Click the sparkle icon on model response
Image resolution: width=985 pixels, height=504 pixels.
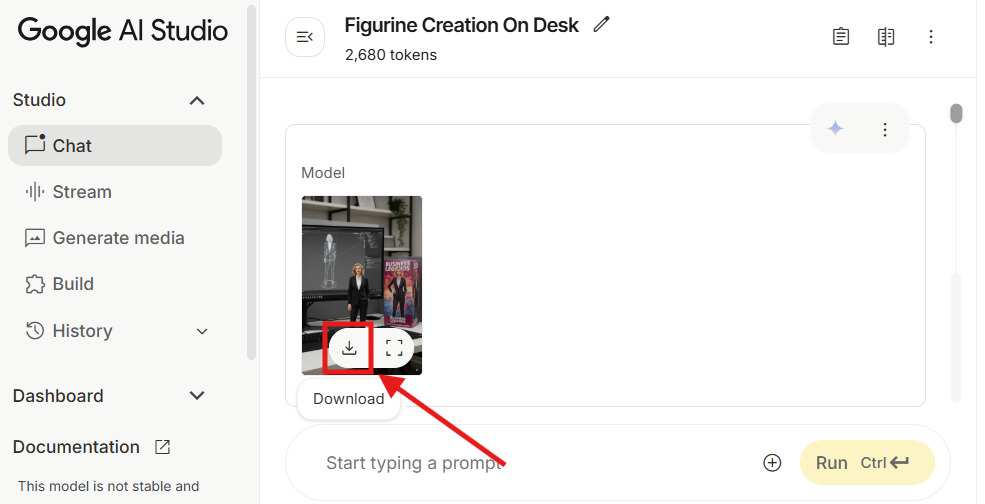(836, 128)
